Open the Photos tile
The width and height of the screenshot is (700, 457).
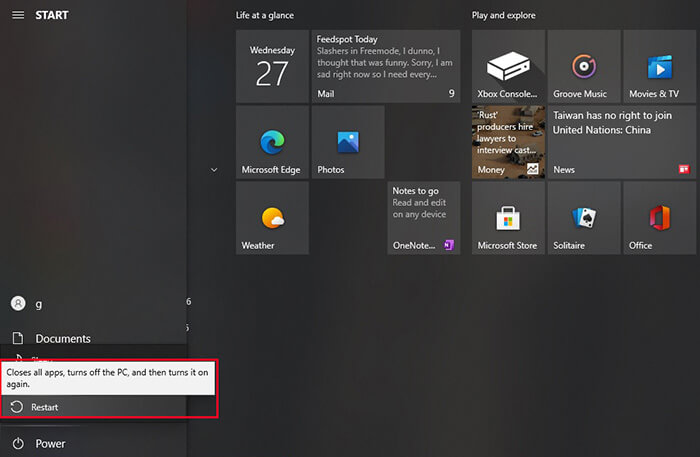pyautogui.click(x=348, y=142)
